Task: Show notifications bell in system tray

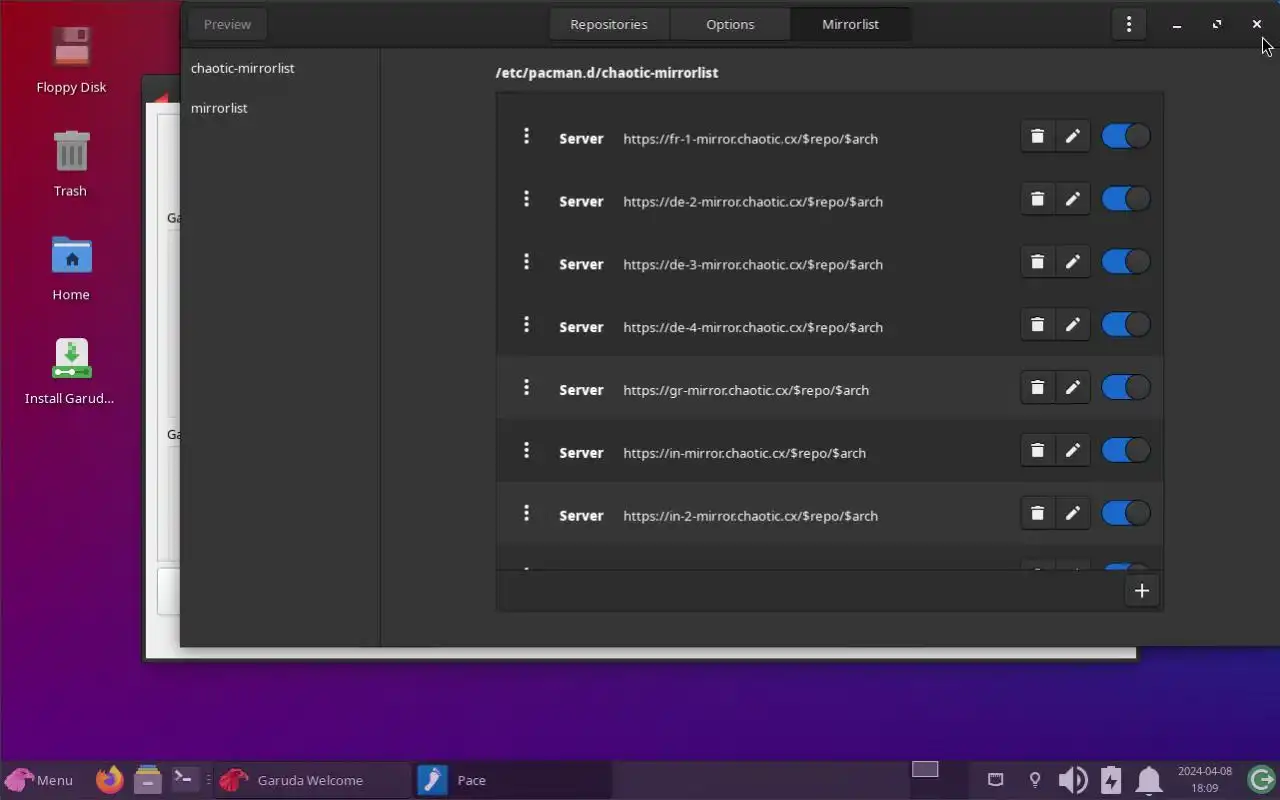Action: pyautogui.click(x=1149, y=780)
